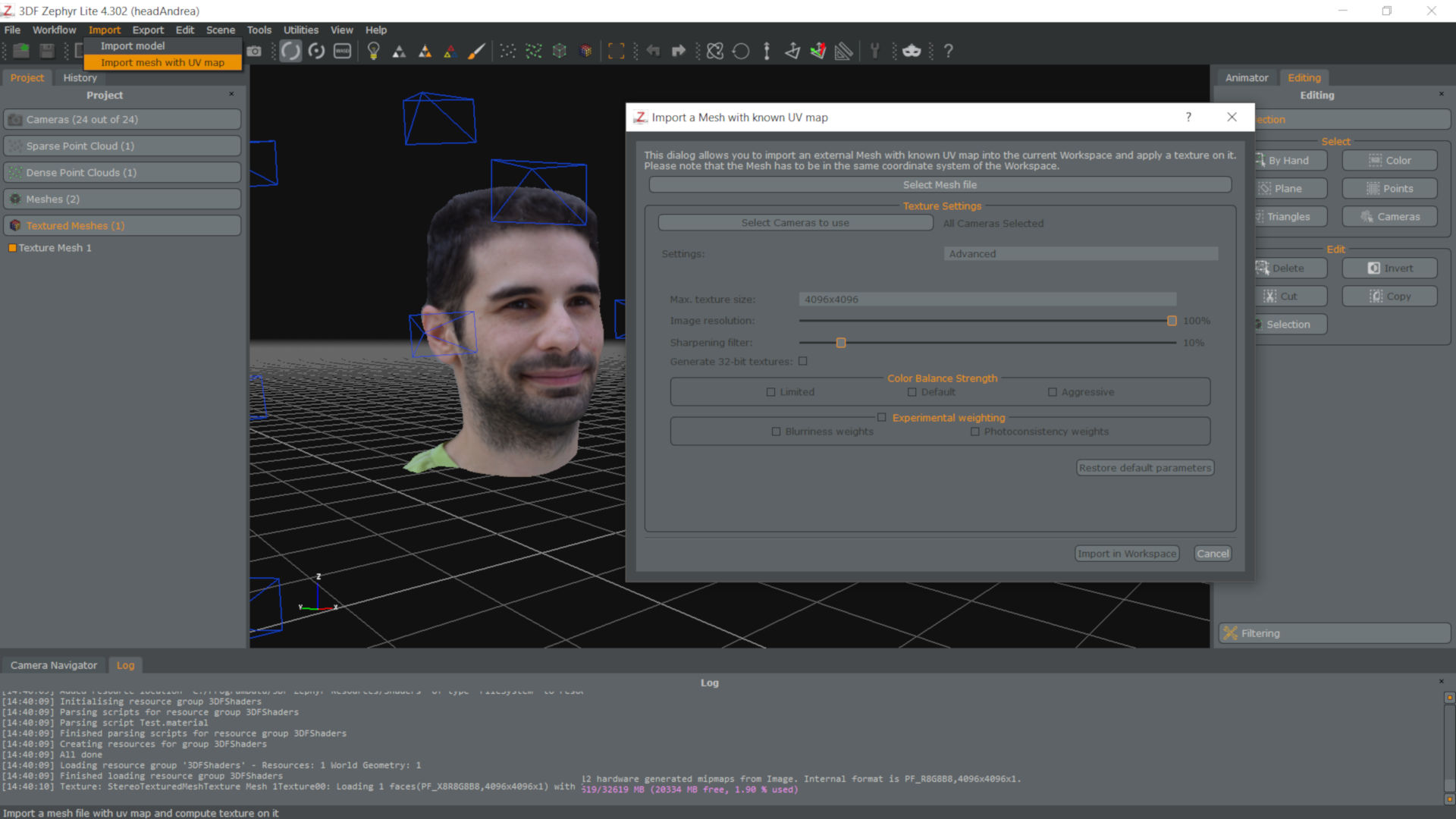
Task: Take a viewport screenshot with the camera icon
Action: [256, 51]
